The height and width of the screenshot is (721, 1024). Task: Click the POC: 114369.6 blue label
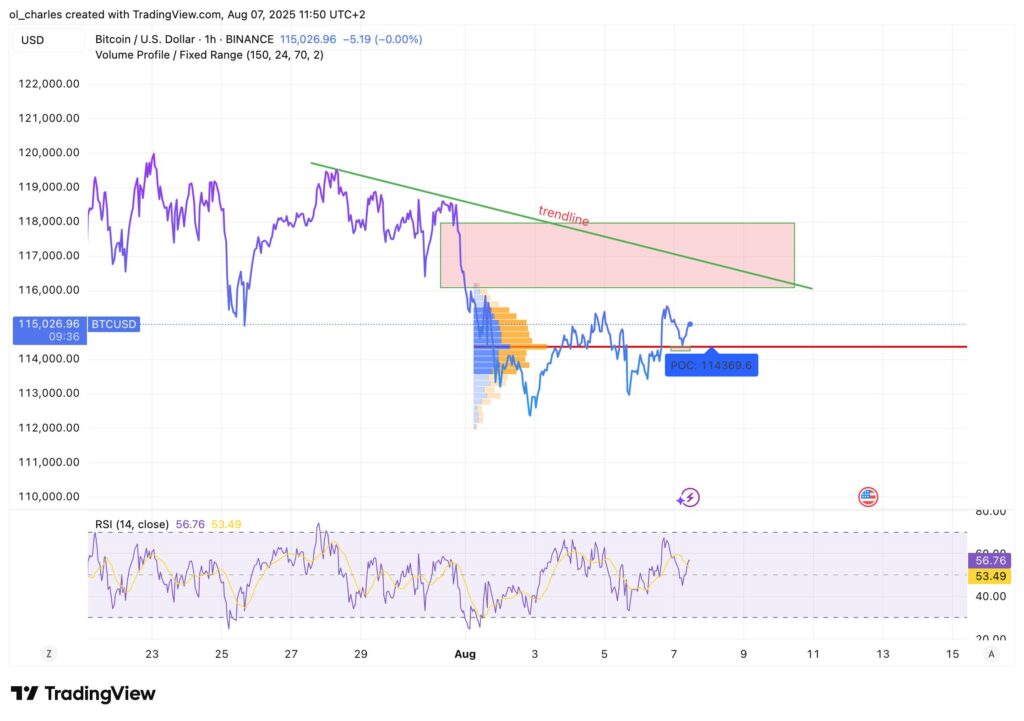pyautogui.click(x=712, y=366)
